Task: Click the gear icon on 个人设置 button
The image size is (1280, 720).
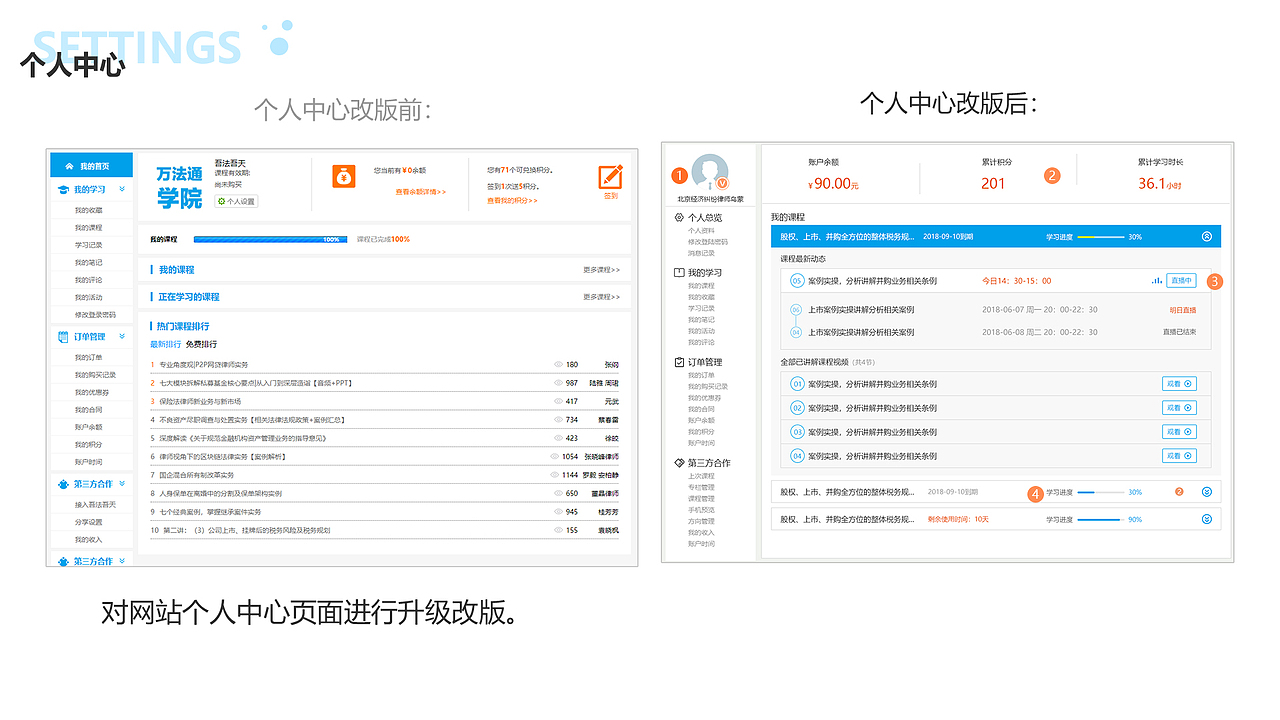Action: tap(222, 201)
